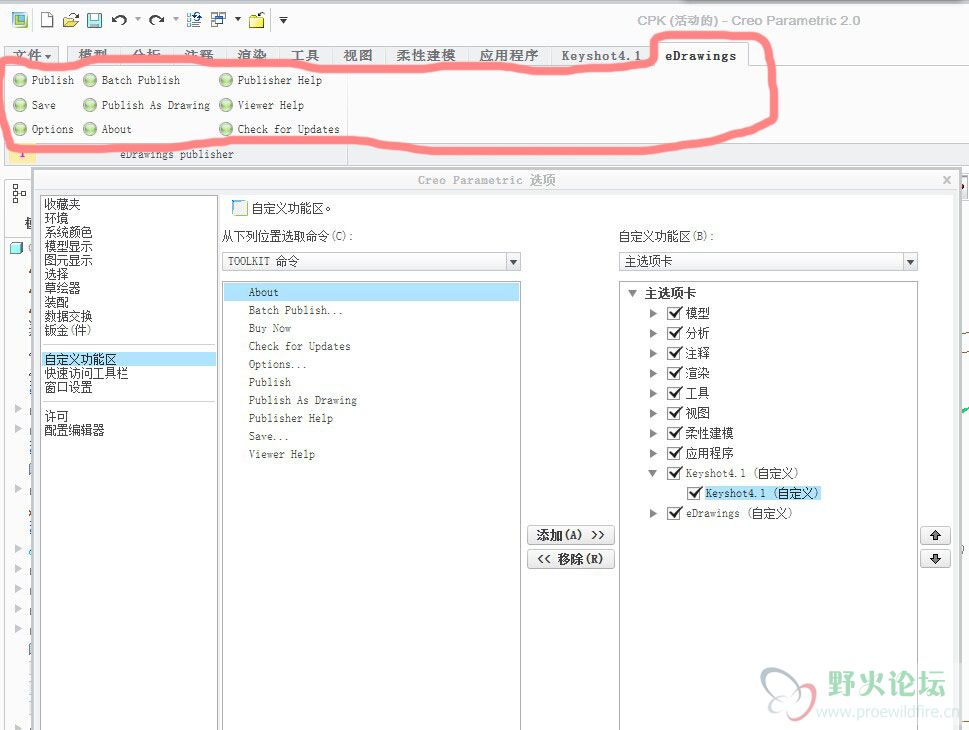Expand the 模型 tree node
969x730 pixels.
[x=653, y=313]
